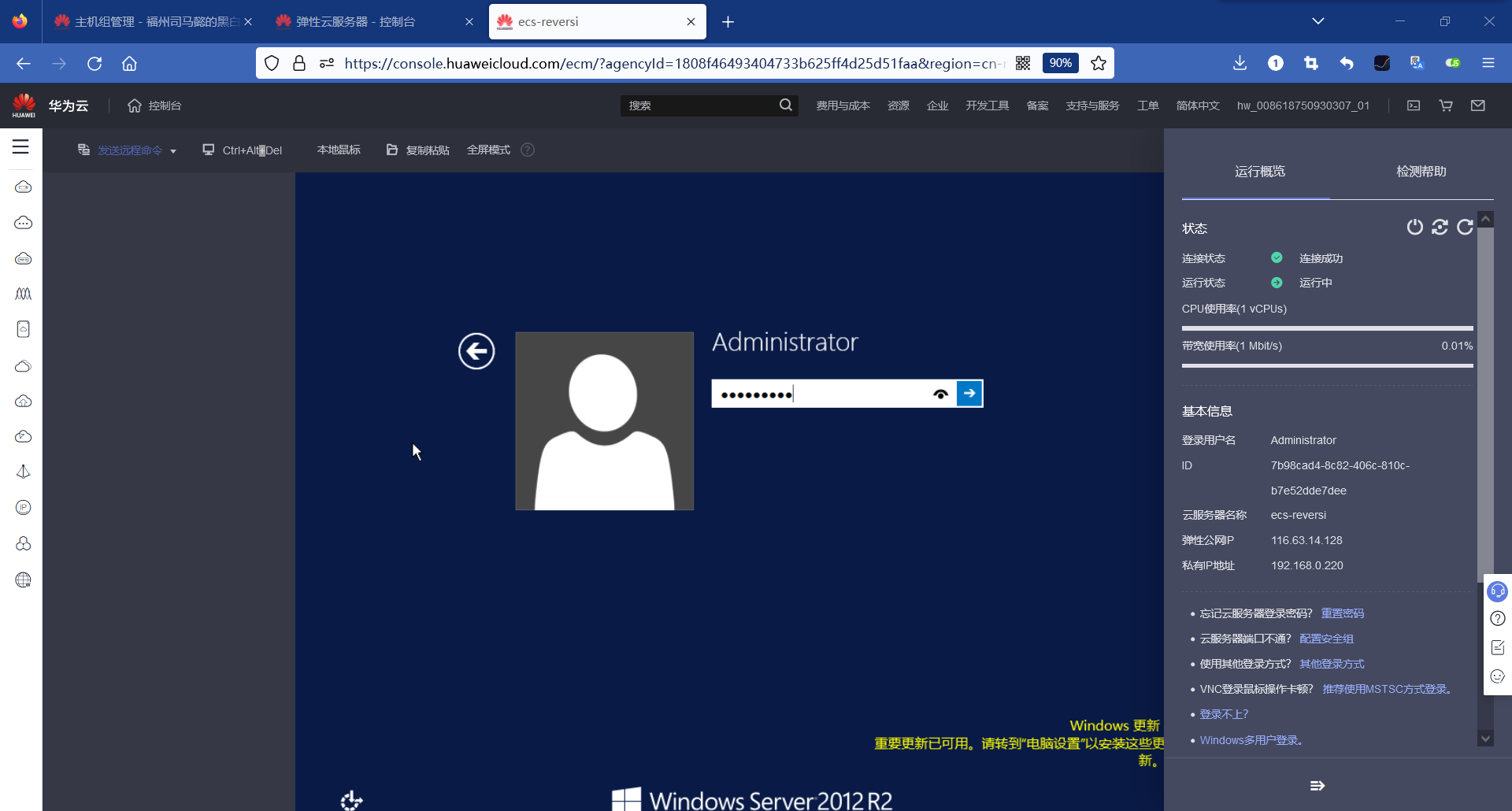Click the Firefox zoom level 90% badge
The image size is (1512, 811).
(1060, 63)
